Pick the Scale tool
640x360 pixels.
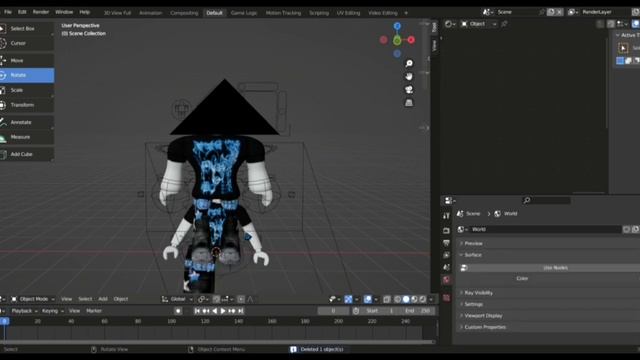26,90
